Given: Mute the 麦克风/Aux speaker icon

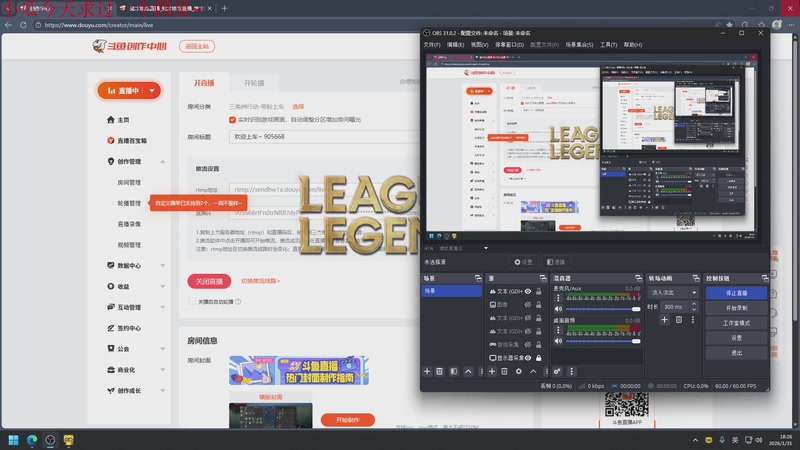Looking at the screenshot, I should [x=558, y=309].
